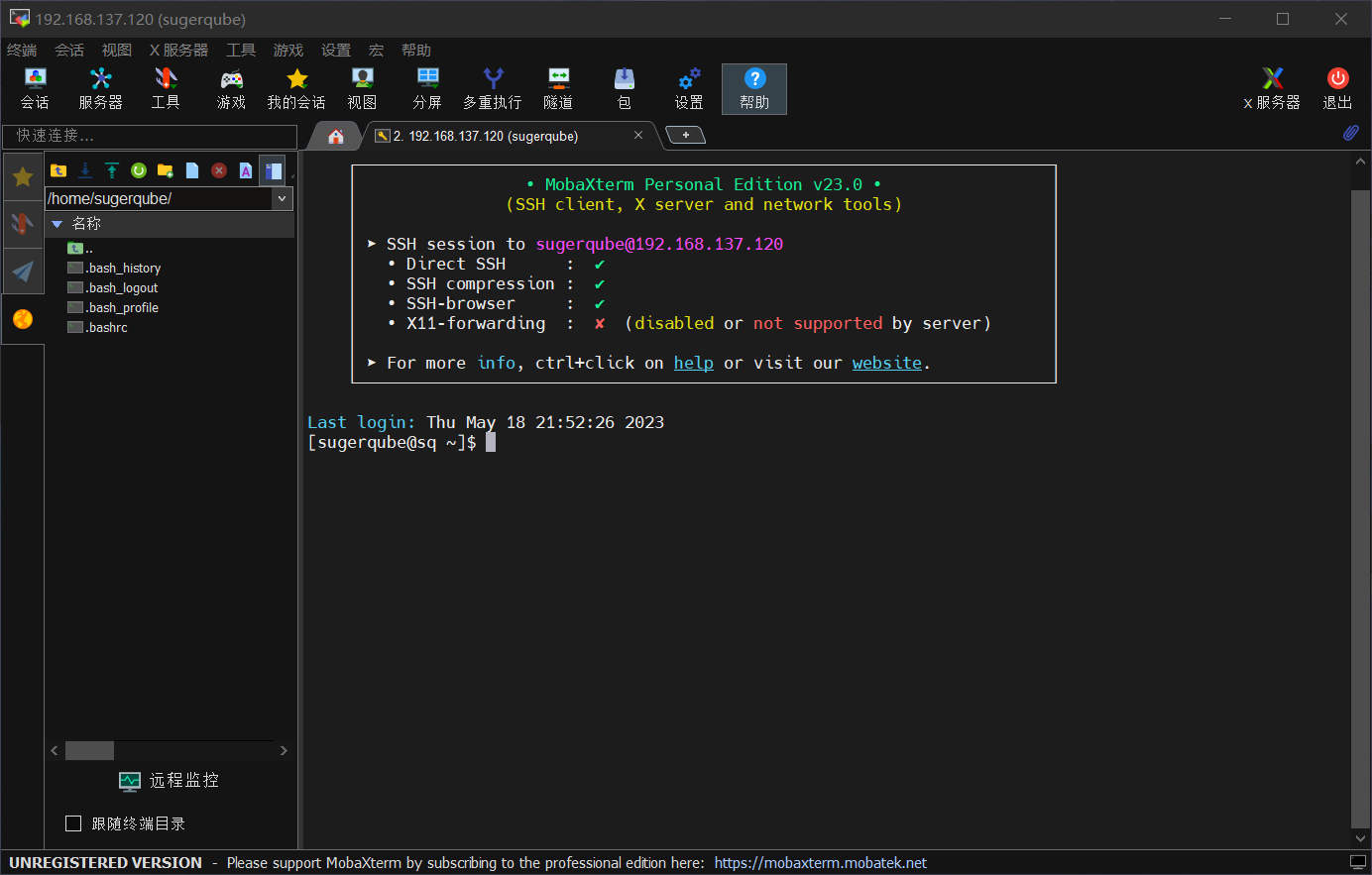Add a new tab with plus button
Screen dimensions: 1372x875
coord(685,135)
